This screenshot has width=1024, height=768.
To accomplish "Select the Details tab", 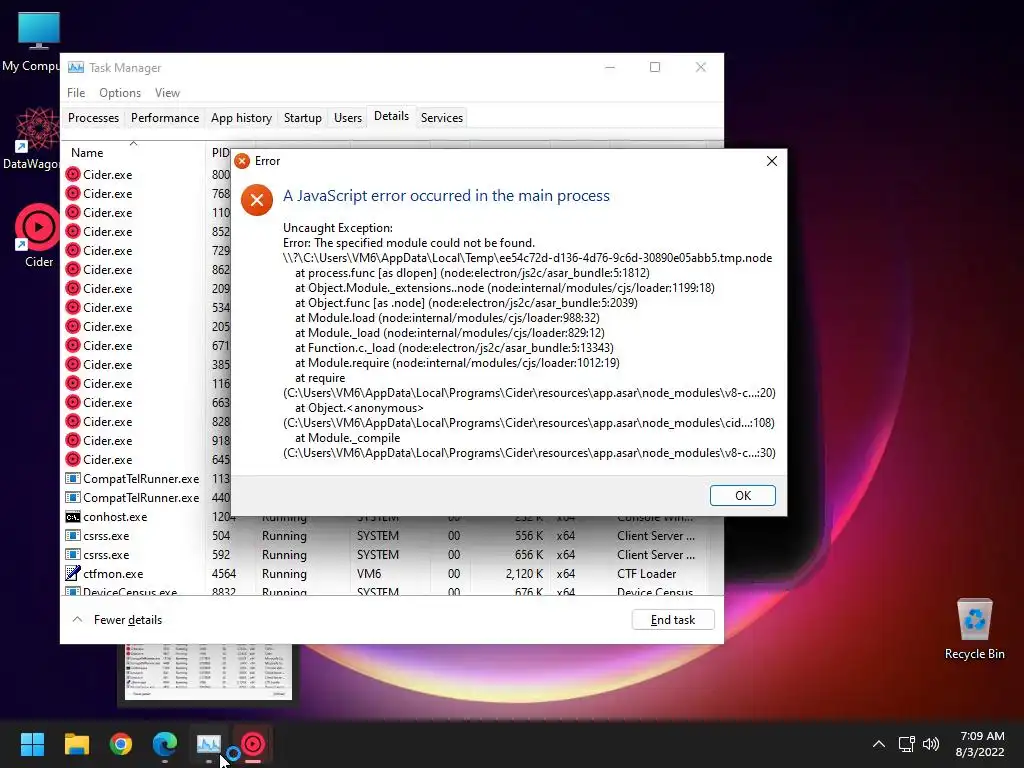I will click(391, 116).
